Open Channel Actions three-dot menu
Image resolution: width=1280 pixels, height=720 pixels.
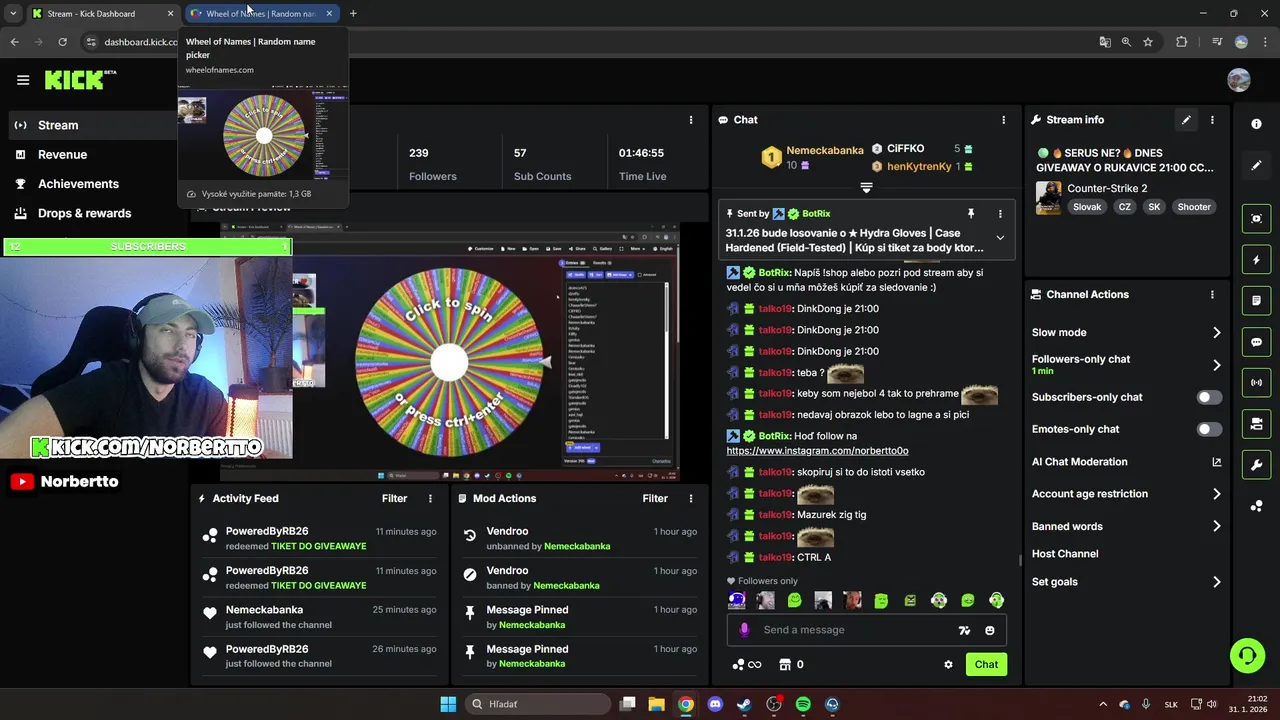(1212, 295)
